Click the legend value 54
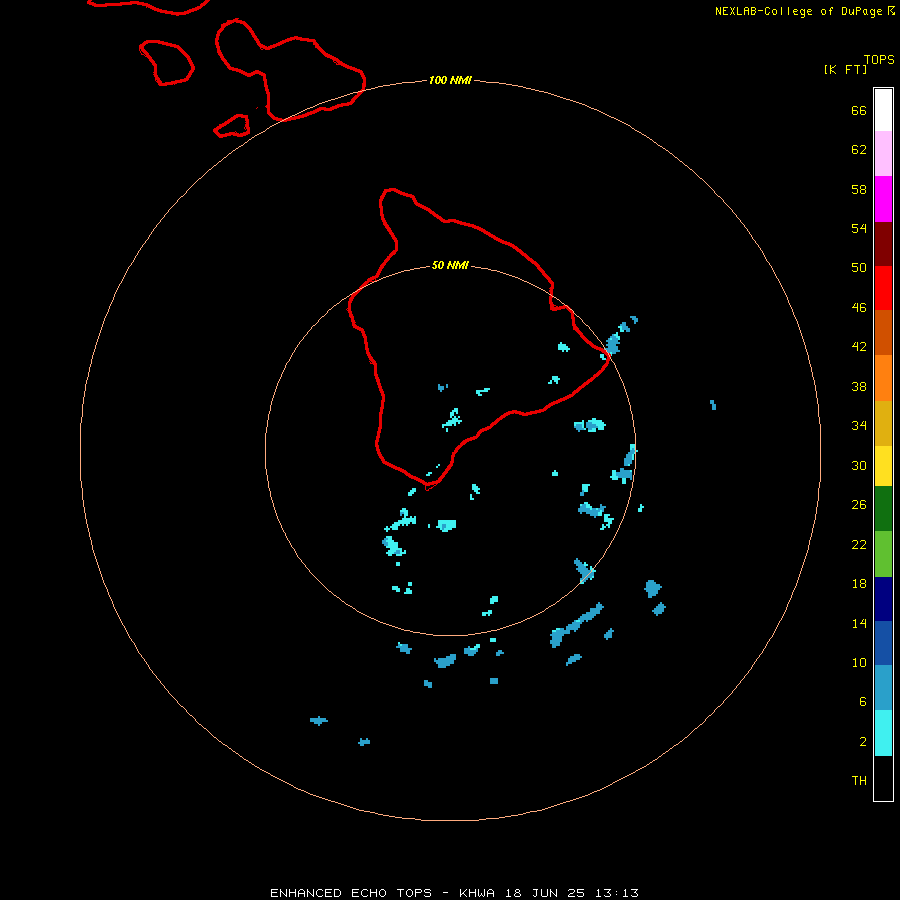The image size is (900, 900). (x=859, y=228)
